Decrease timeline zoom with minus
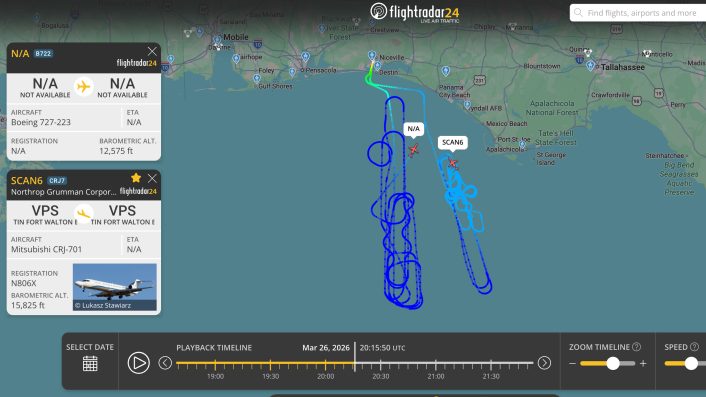706x397 pixels. [572, 363]
